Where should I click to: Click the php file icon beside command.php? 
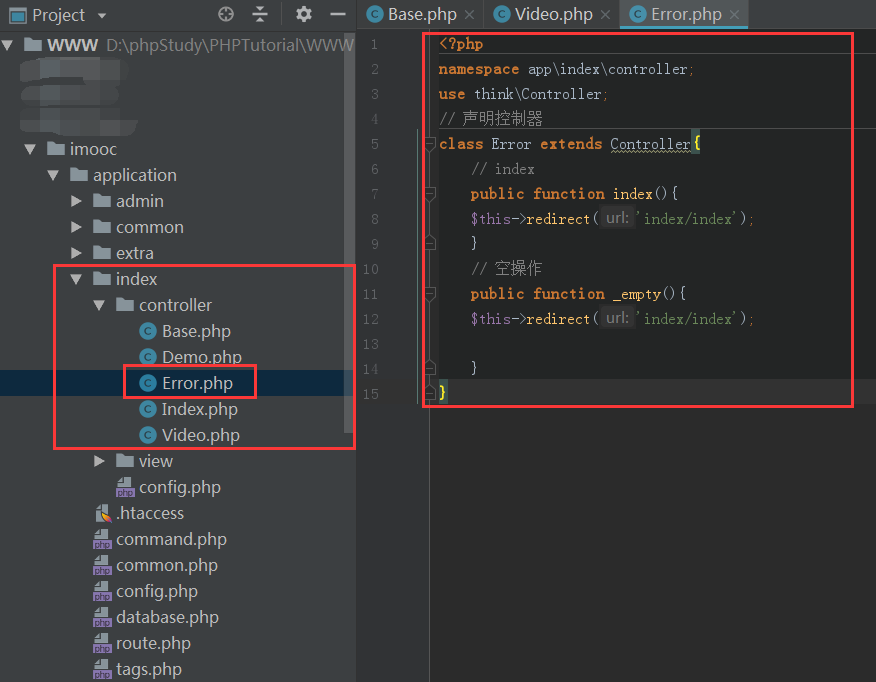click(x=102, y=540)
